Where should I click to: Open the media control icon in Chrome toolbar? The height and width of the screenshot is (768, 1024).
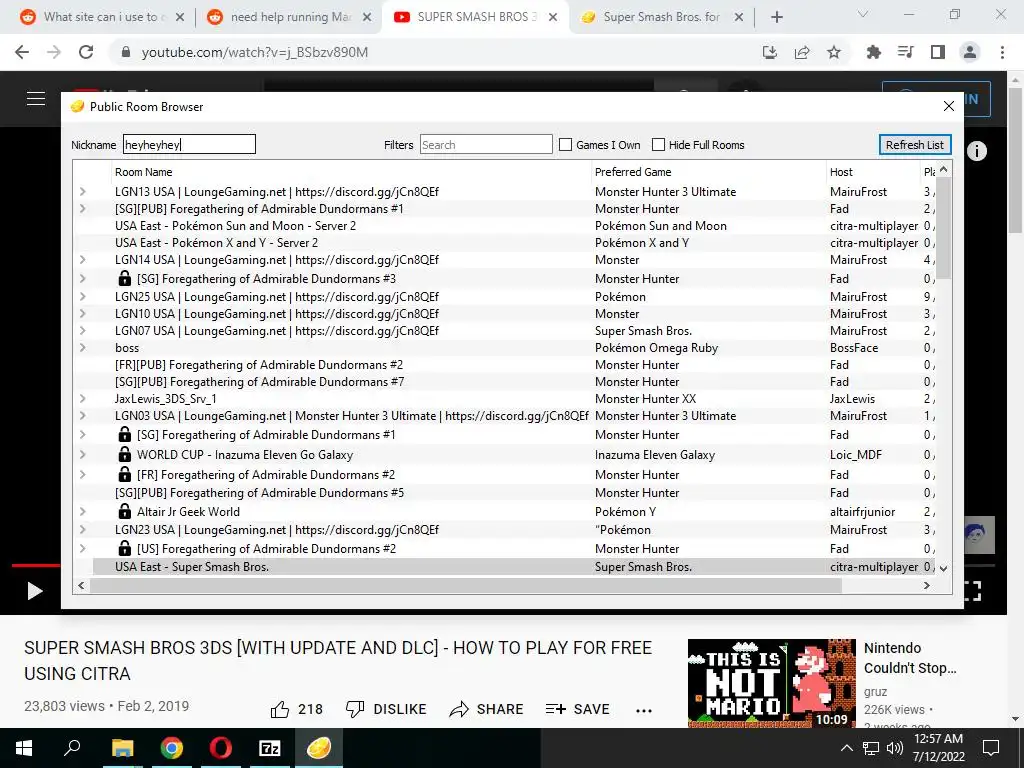pyautogui.click(x=905, y=52)
